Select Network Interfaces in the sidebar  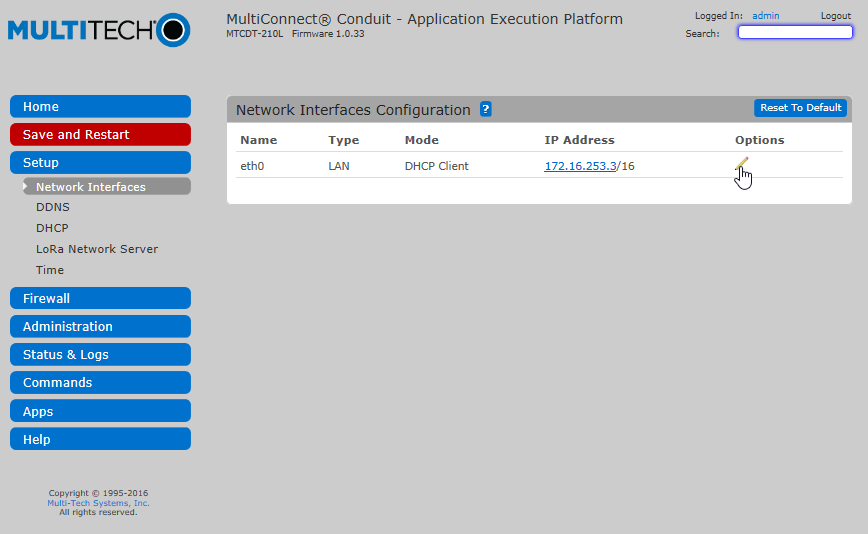(106, 186)
